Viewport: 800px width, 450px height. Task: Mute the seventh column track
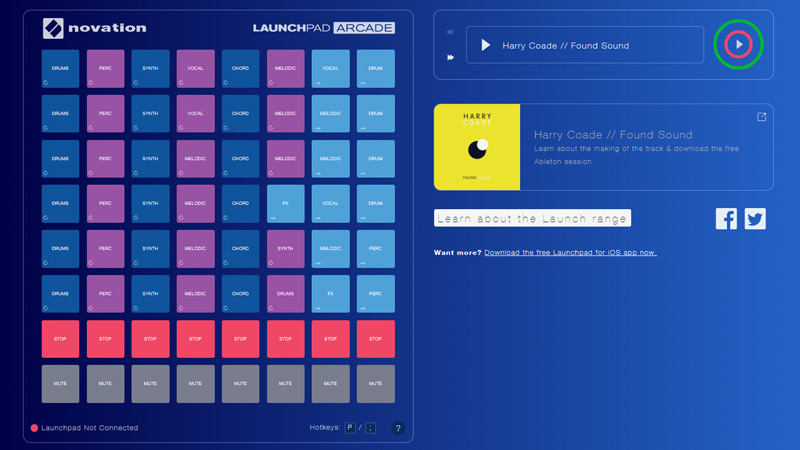click(x=331, y=384)
